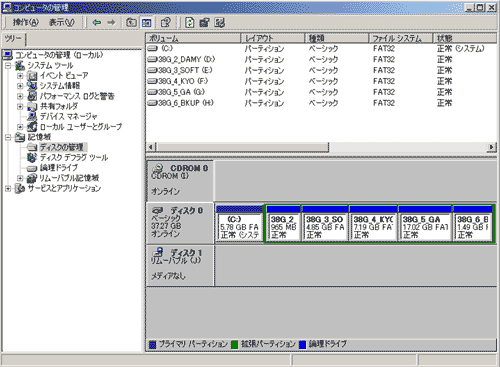Image resolution: width=500 pixels, height=367 pixels.
Task: Expand the 共有フォルダ tree node
Action: 20,107
